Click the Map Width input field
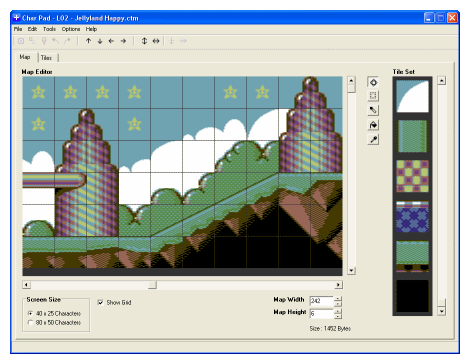Screen dimensions: 470x364 pos(321,301)
